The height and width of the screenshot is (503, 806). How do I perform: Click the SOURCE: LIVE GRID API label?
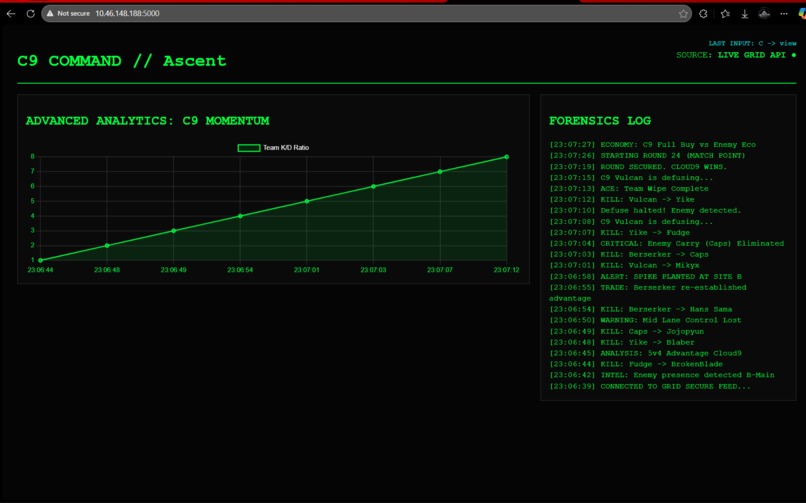(x=731, y=55)
